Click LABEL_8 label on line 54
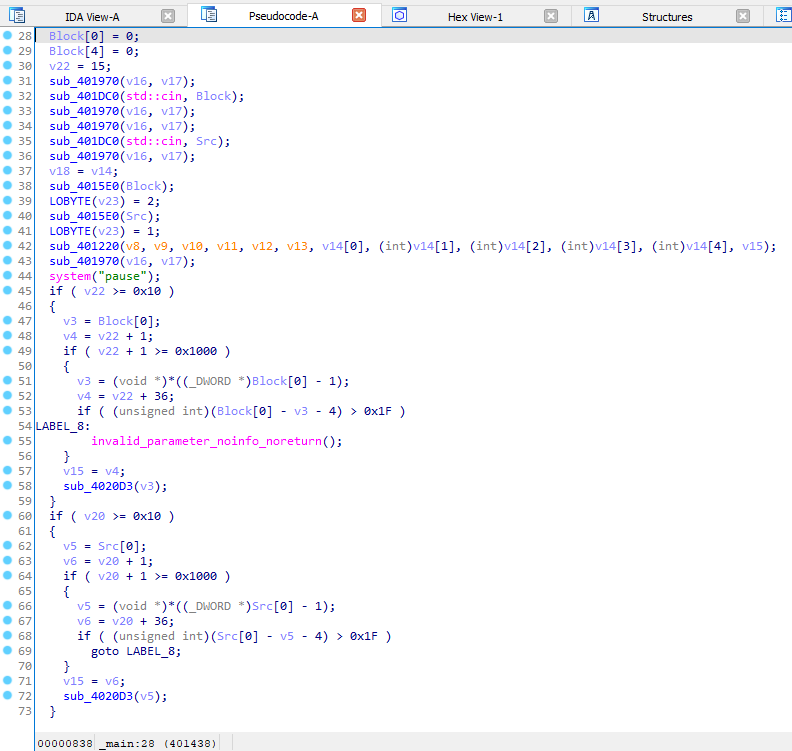Viewport: 792px width, 751px height. (x=63, y=426)
